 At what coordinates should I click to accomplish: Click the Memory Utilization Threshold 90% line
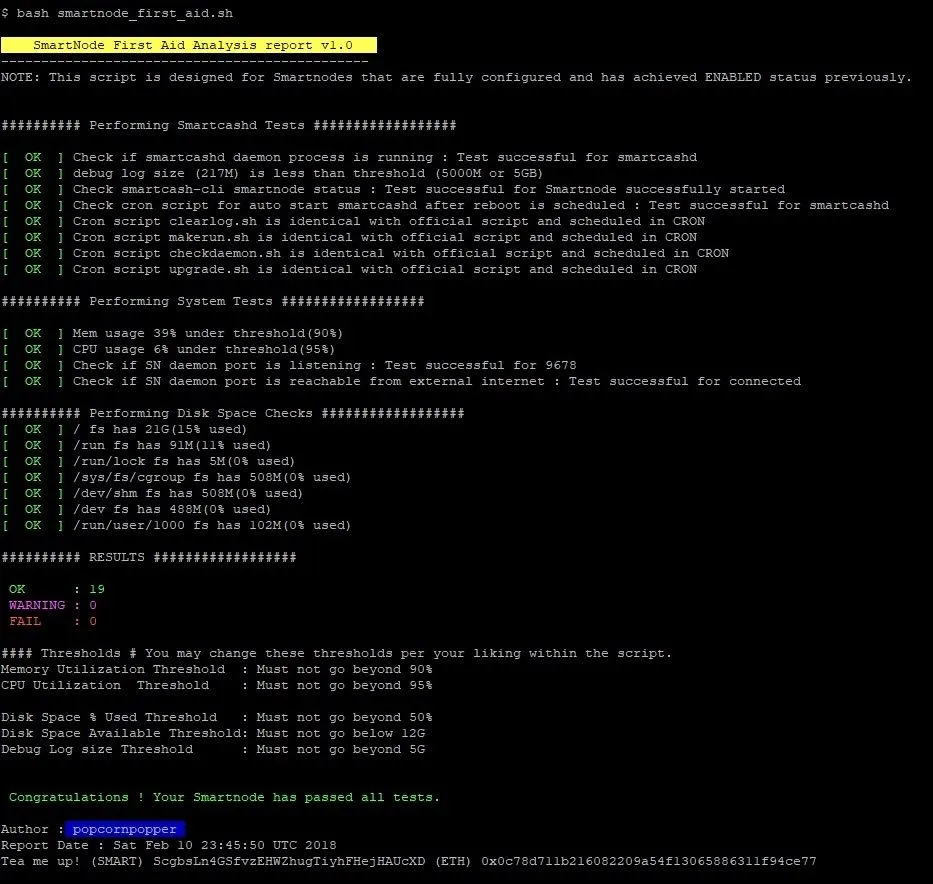coord(217,670)
